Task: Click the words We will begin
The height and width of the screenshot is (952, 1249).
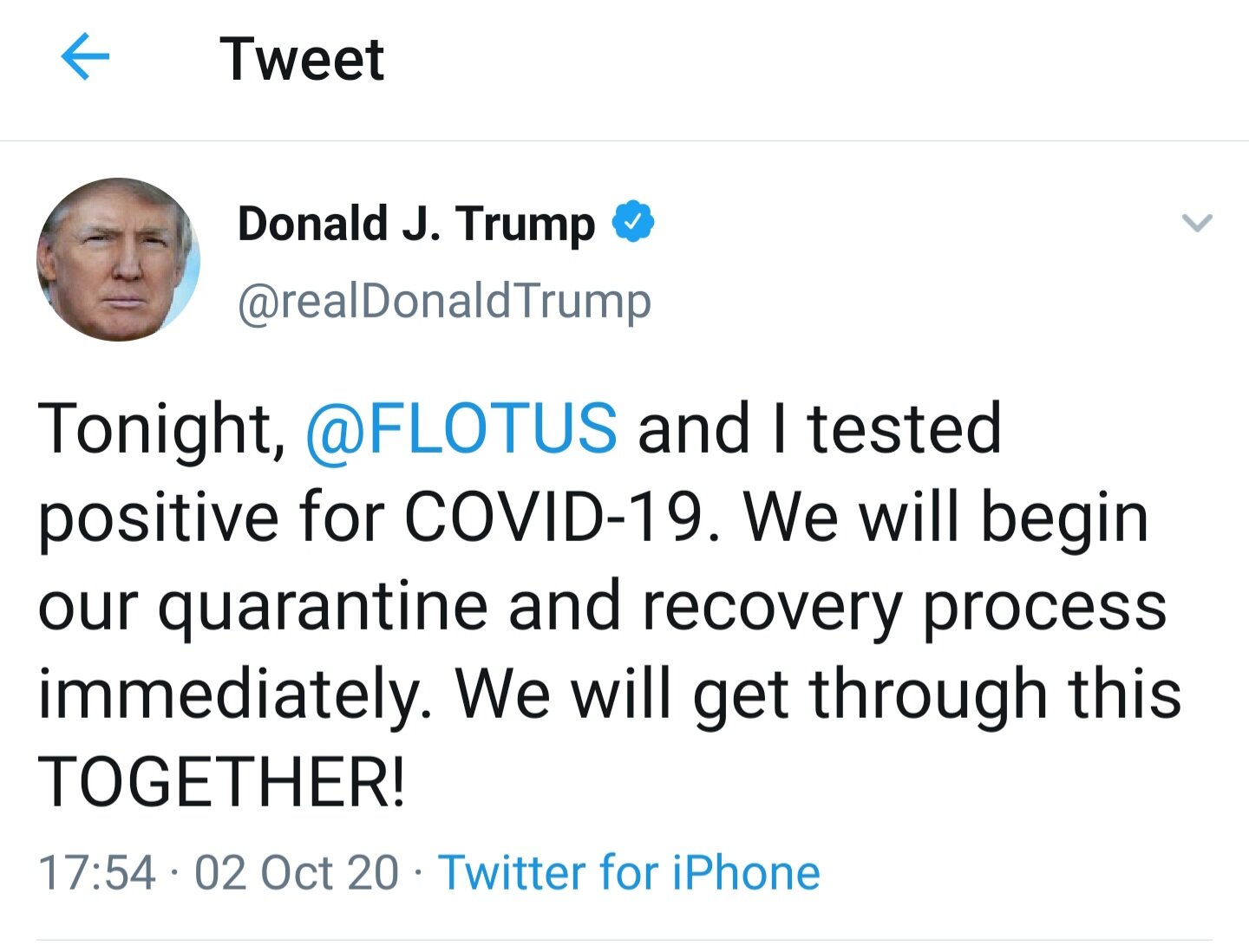Action: click(947, 518)
